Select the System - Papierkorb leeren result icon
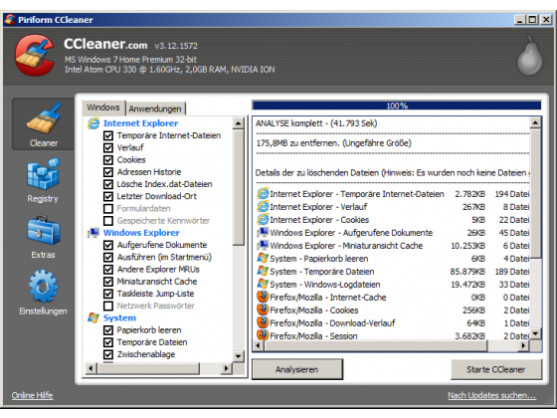Screen dimensions: 557x418 (x=263, y=258)
